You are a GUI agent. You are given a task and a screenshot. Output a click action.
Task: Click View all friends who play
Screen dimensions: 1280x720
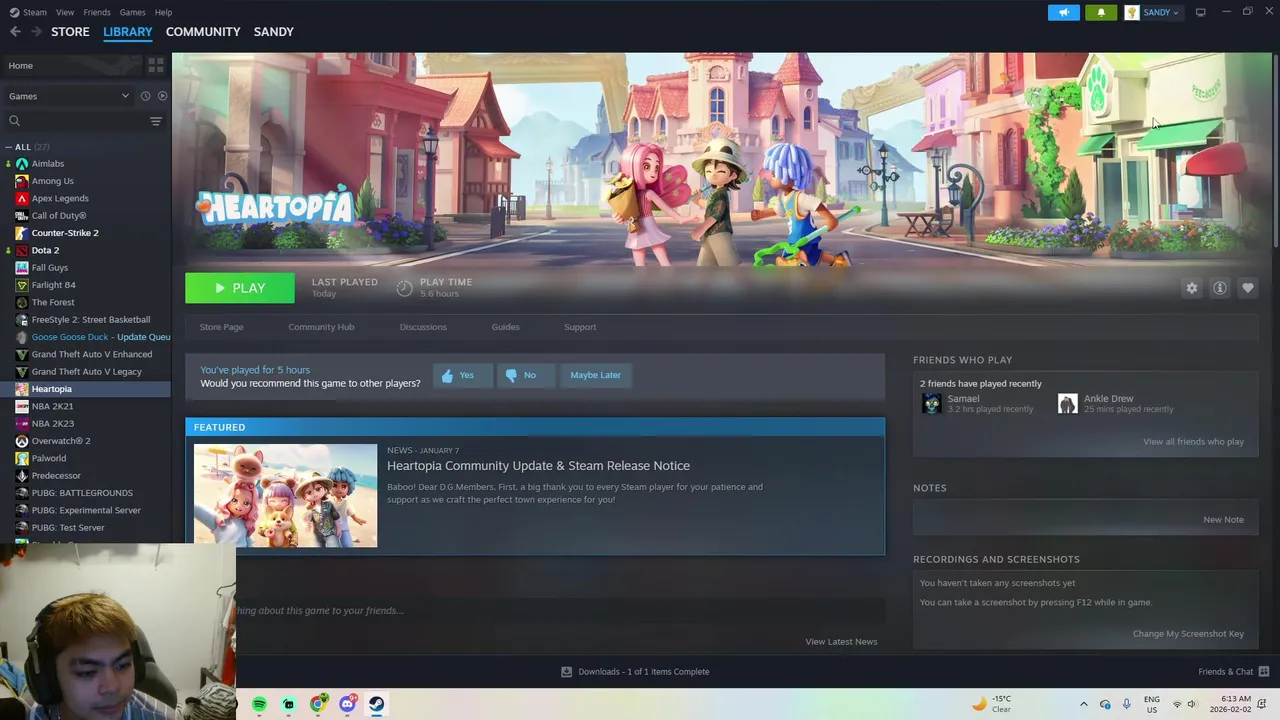click(x=1193, y=442)
